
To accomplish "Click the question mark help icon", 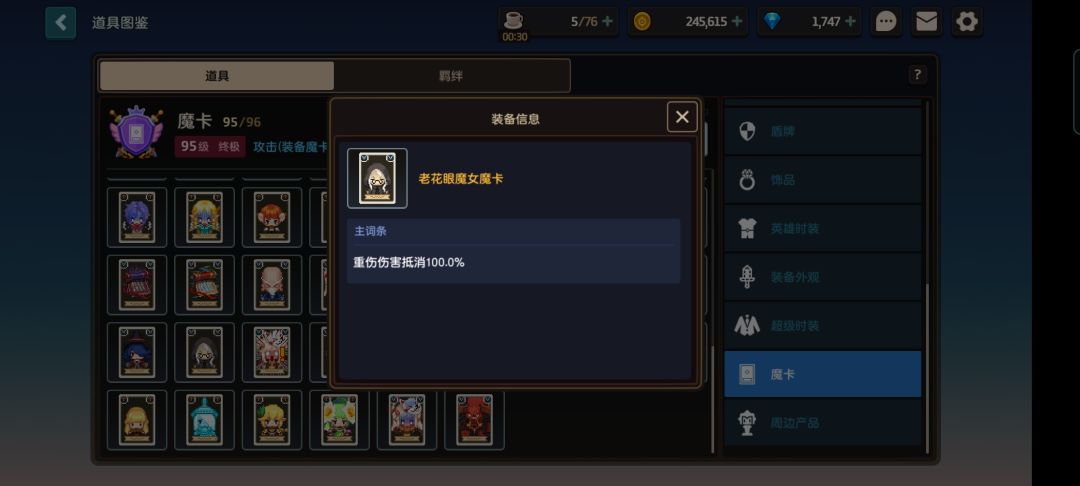I will click(917, 74).
